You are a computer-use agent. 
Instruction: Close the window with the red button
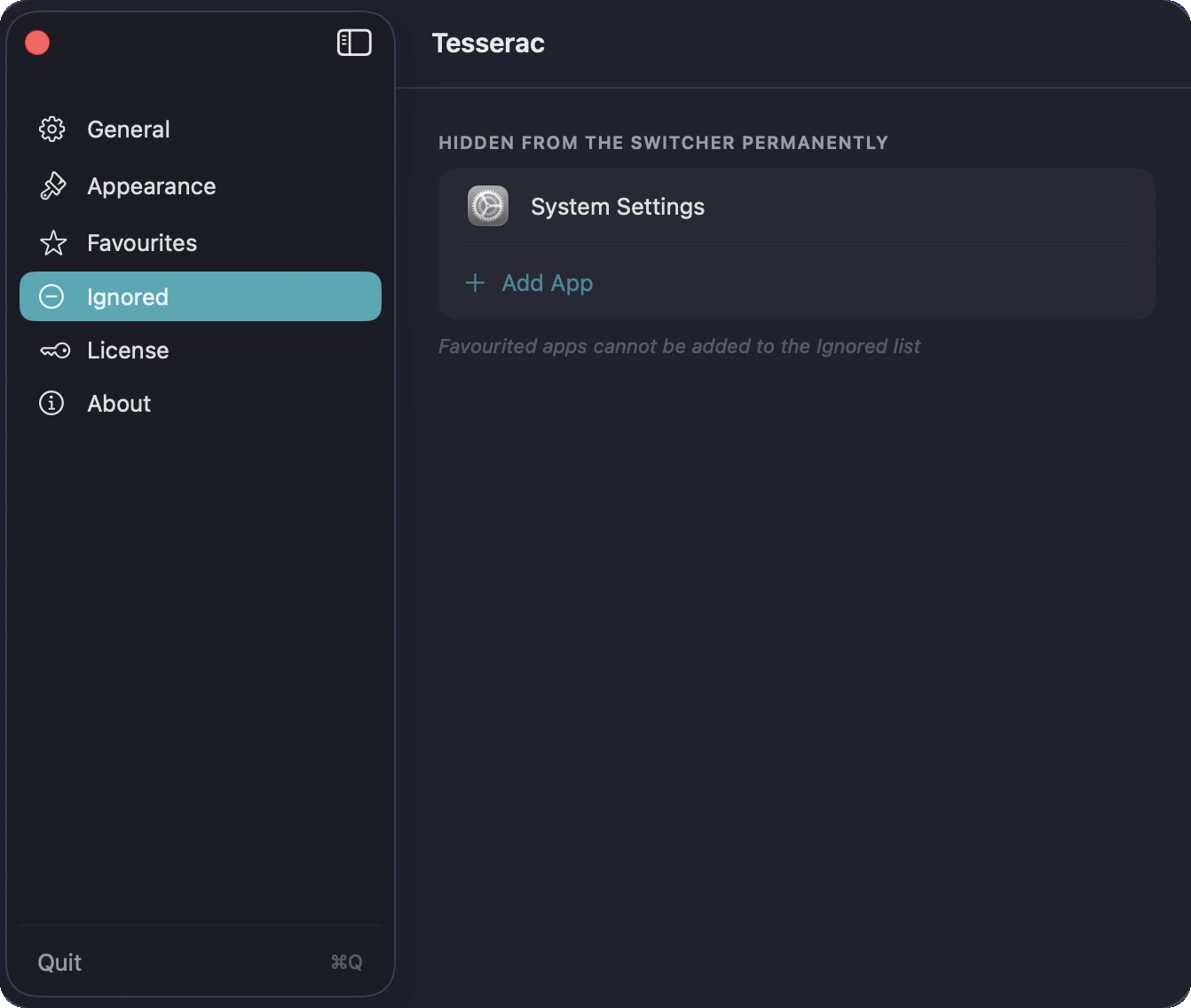tap(37, 43)
